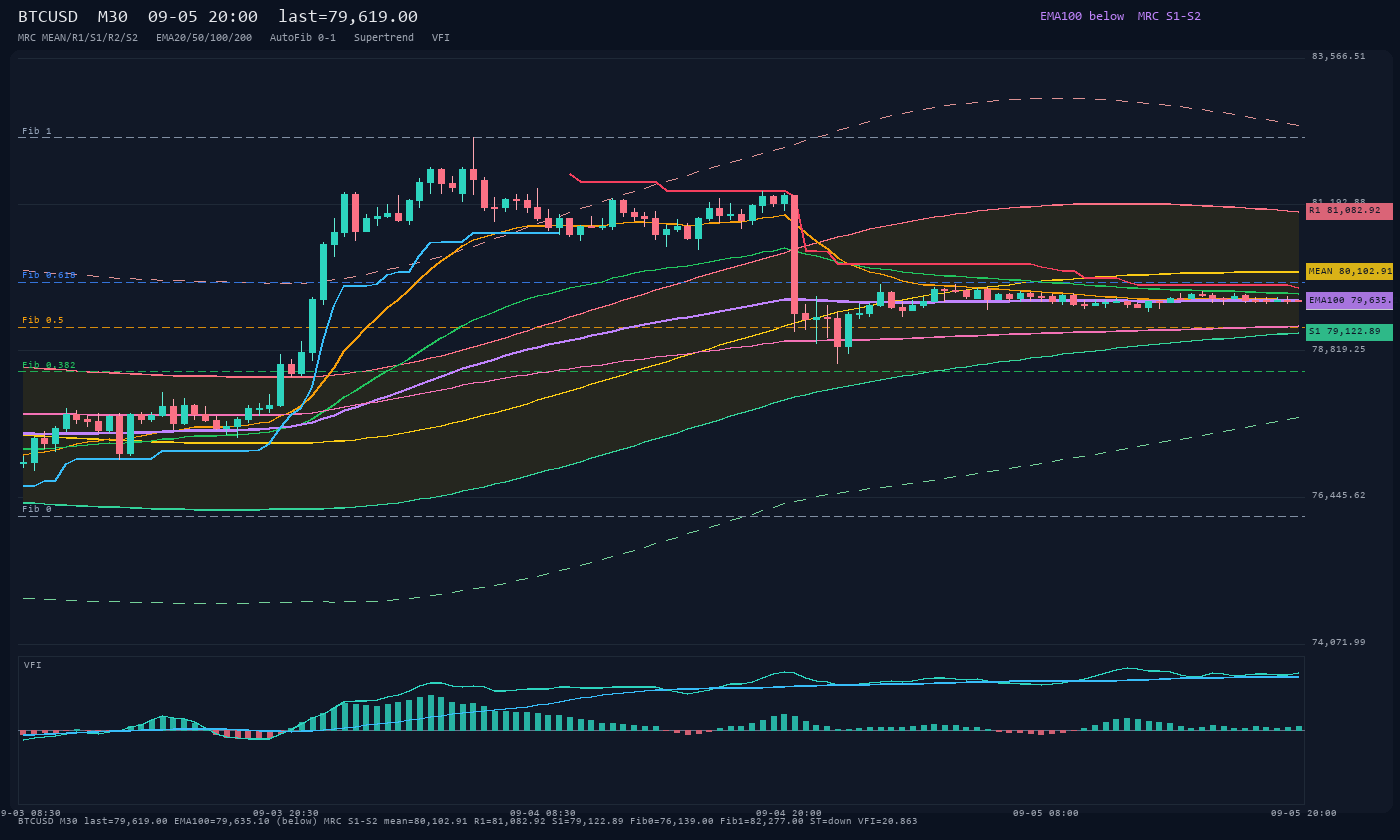The image size is (1400, 840).
Task: Click the "Fib 0" level label
Action: 37,509
